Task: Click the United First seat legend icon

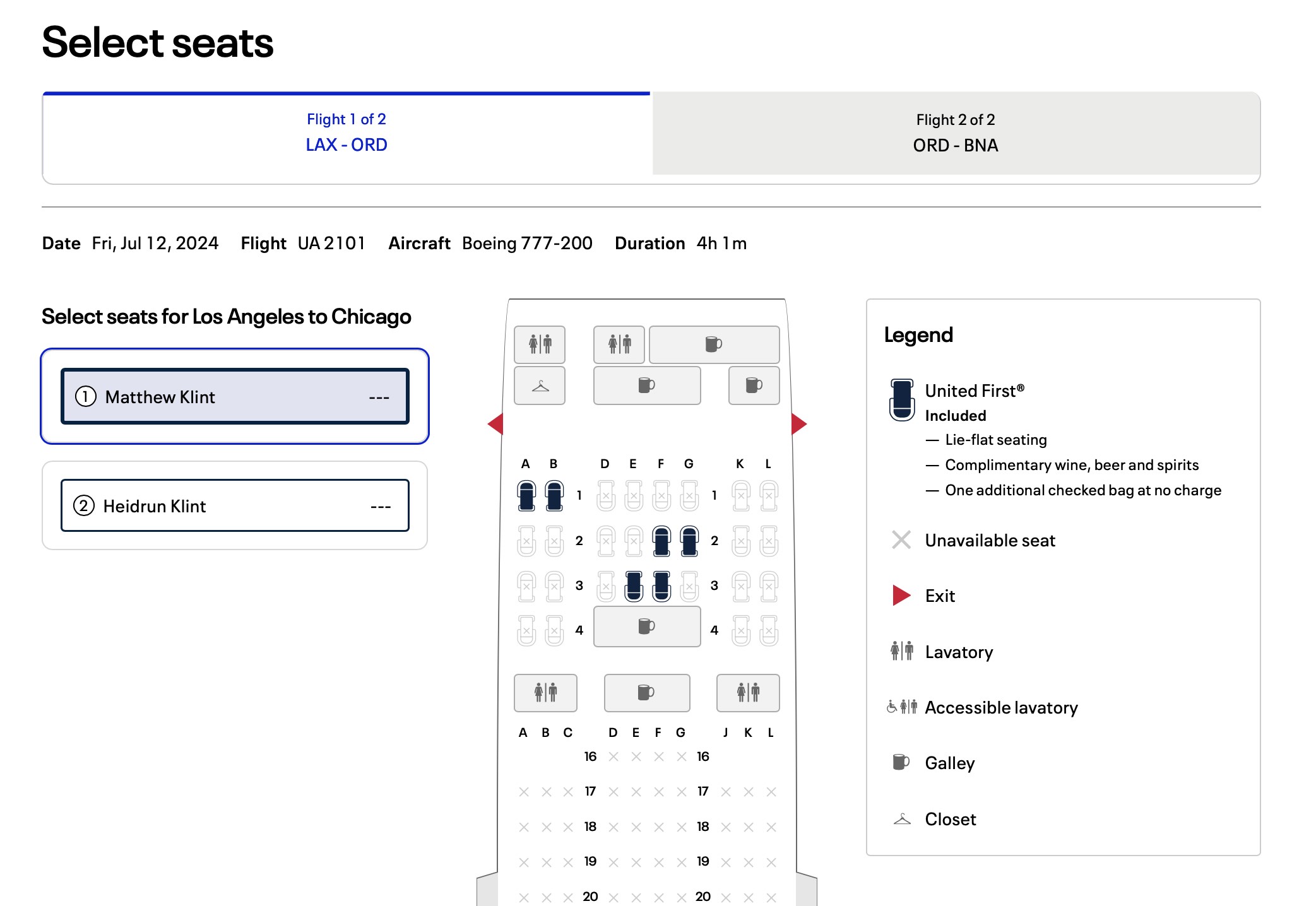Action: pos(902,399)
